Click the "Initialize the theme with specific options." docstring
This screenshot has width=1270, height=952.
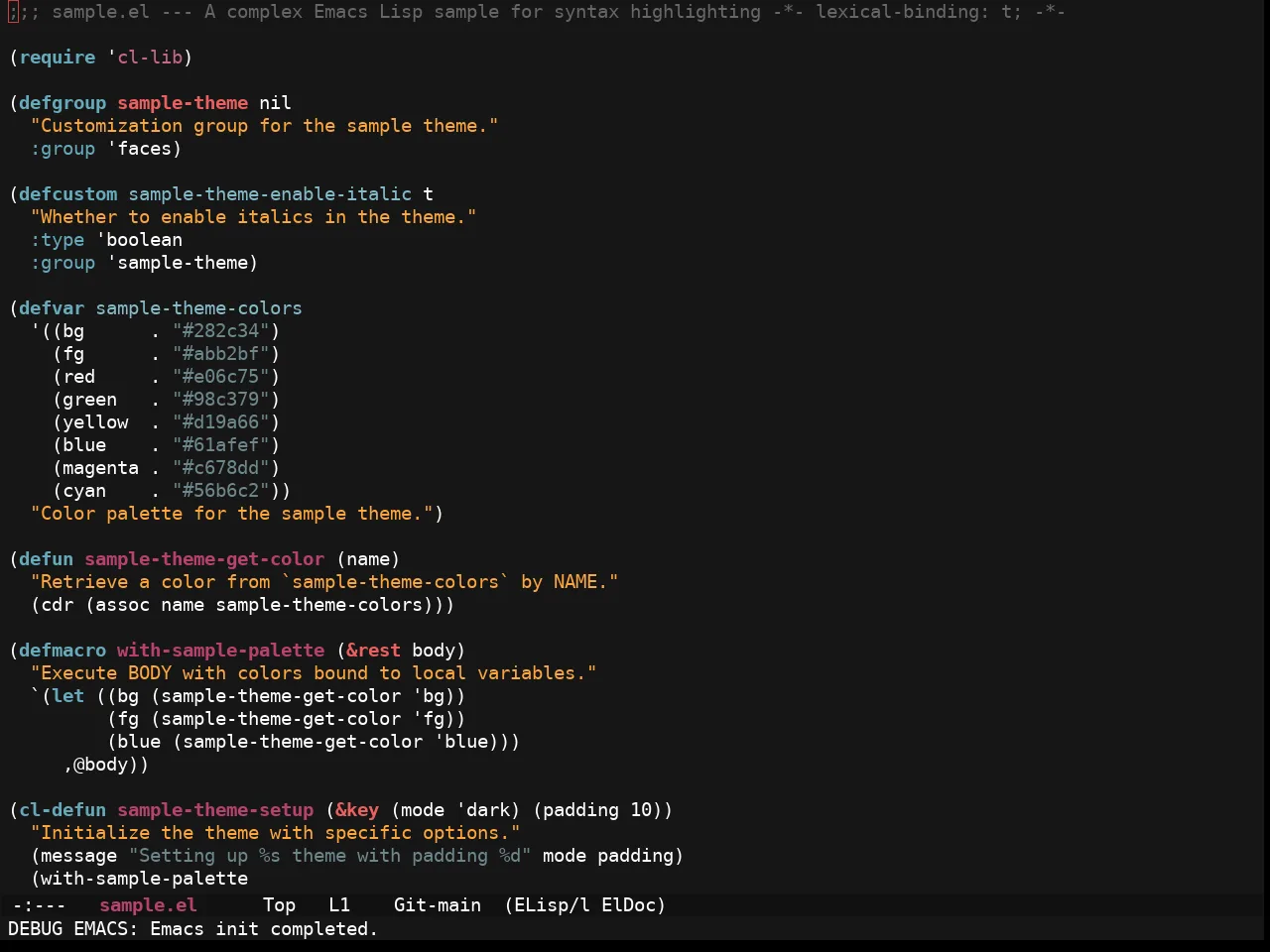[276, 833]
